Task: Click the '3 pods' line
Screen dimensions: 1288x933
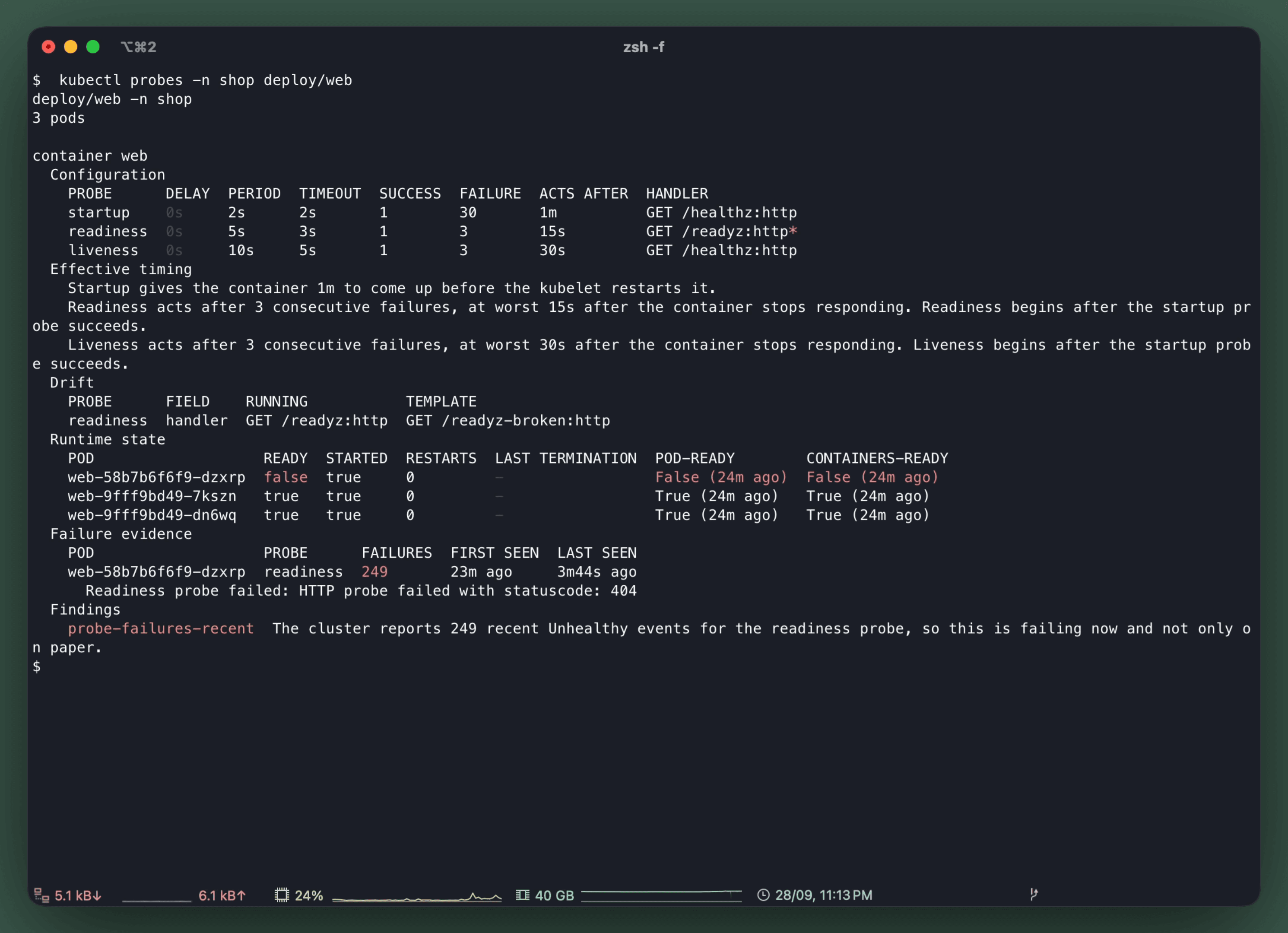Action: (58, 118)
